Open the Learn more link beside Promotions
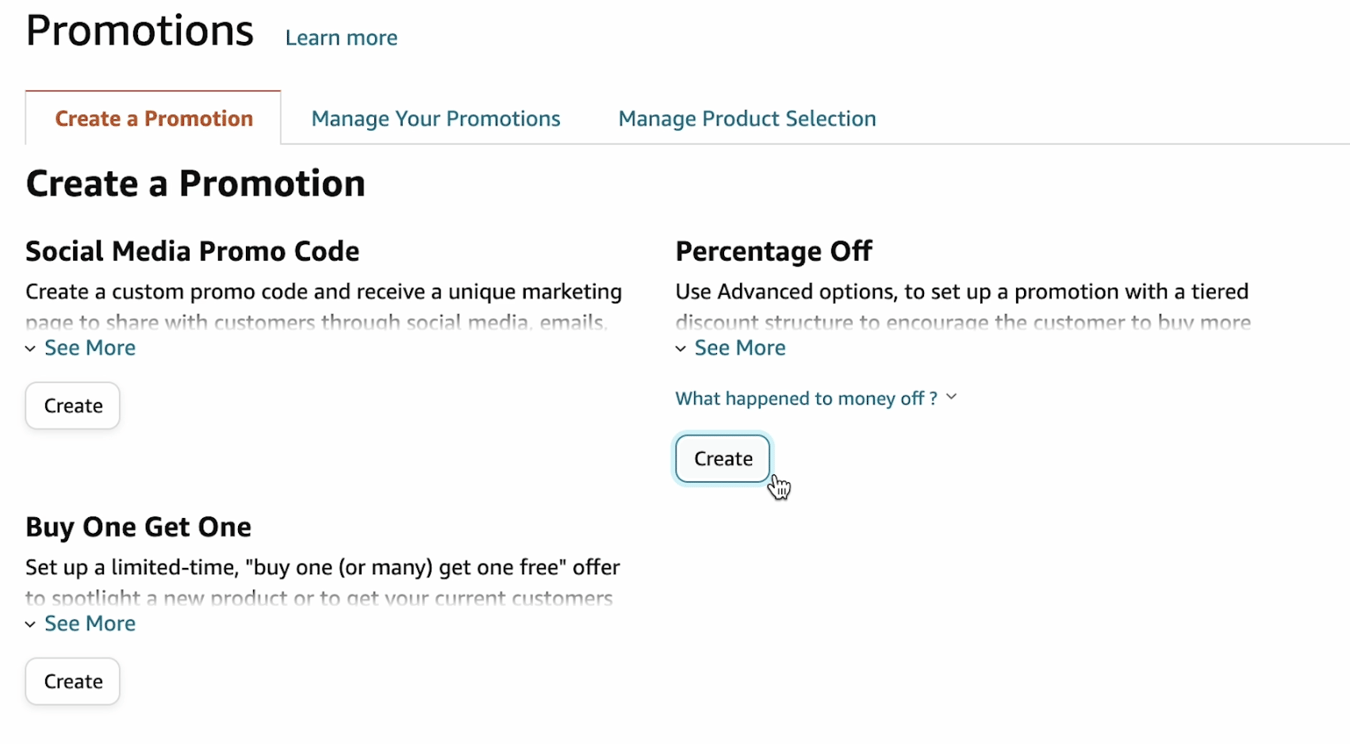Viewport: 1350px width, 744px height. pos(340,37)
